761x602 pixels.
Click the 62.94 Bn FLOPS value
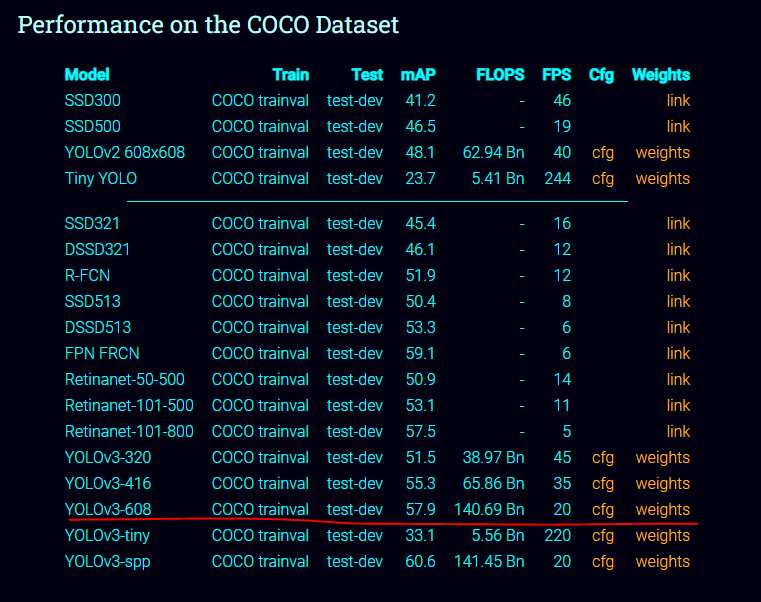(x=494, y=153)
